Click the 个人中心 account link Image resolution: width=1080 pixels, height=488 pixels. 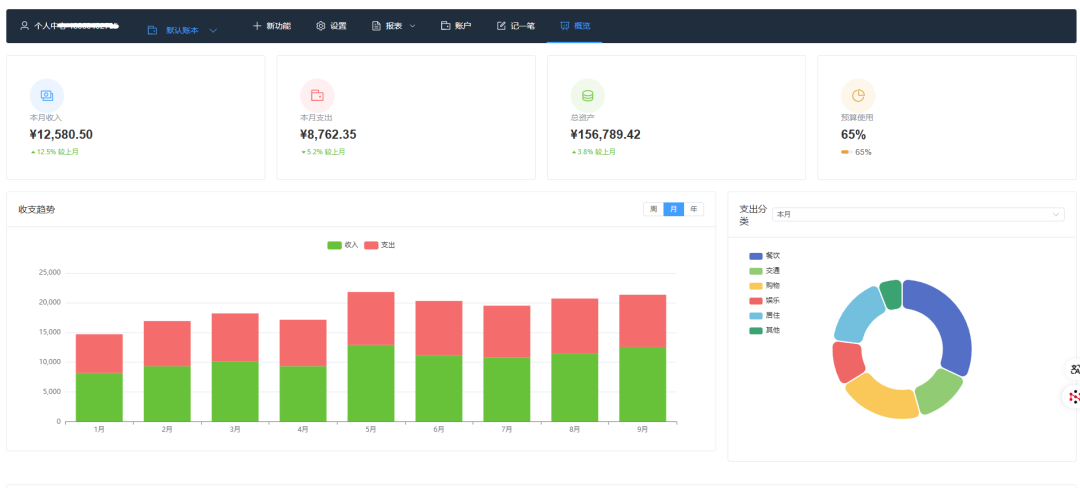(70, 26)
